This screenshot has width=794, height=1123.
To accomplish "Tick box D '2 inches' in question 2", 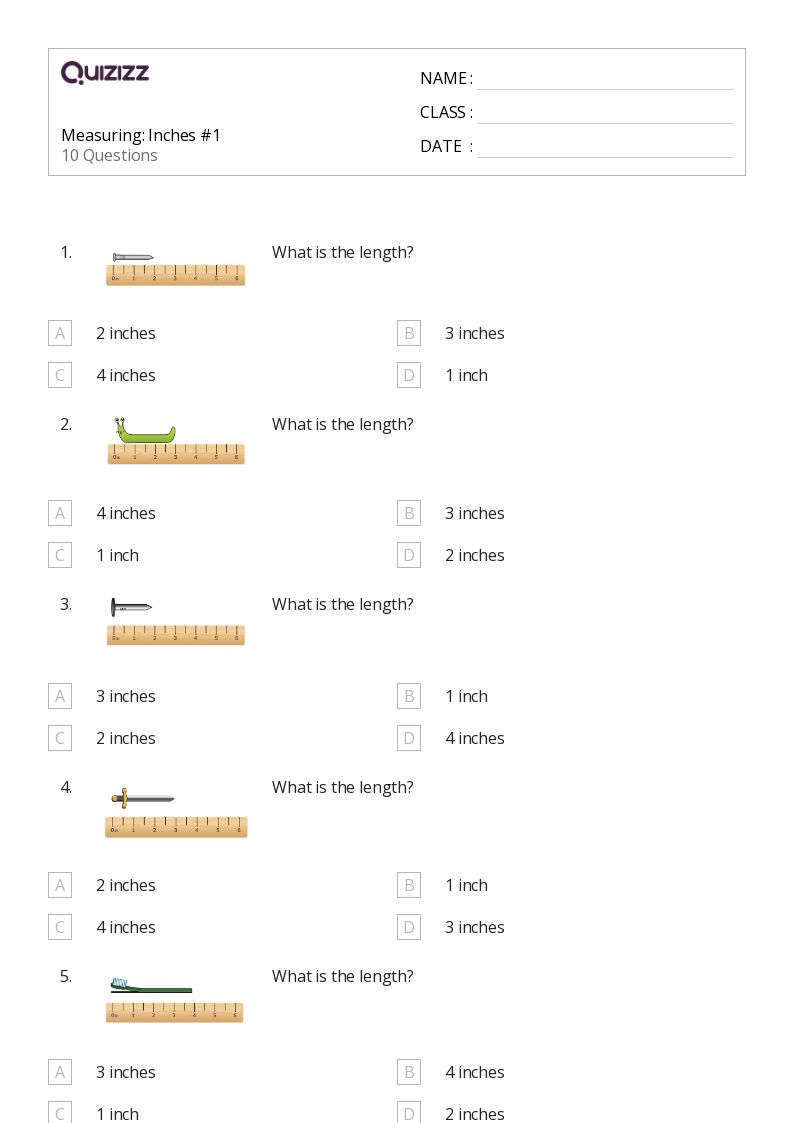I will (409, 555).
